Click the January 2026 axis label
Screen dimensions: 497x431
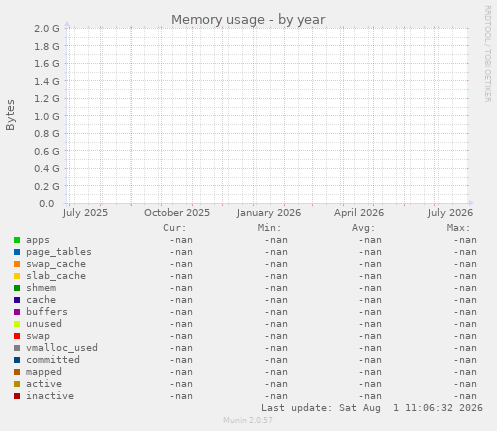click(269, 213)
